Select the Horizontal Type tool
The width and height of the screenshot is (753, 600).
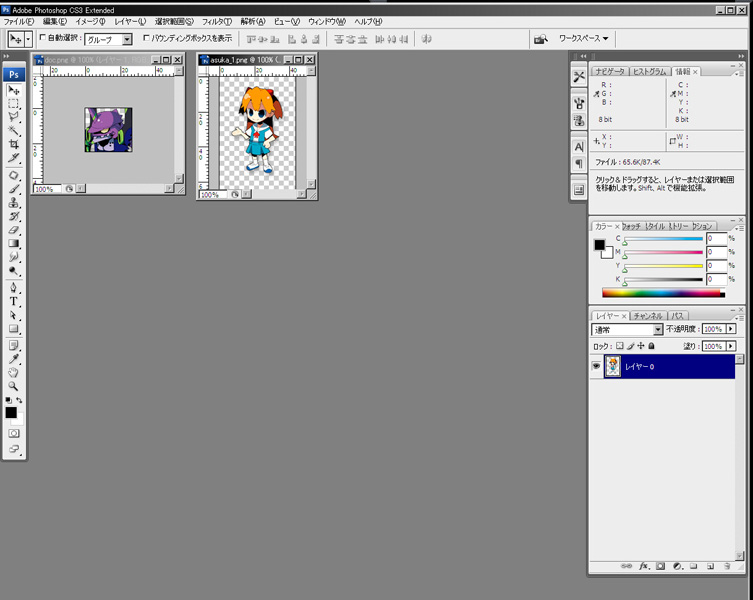(13, 301)
